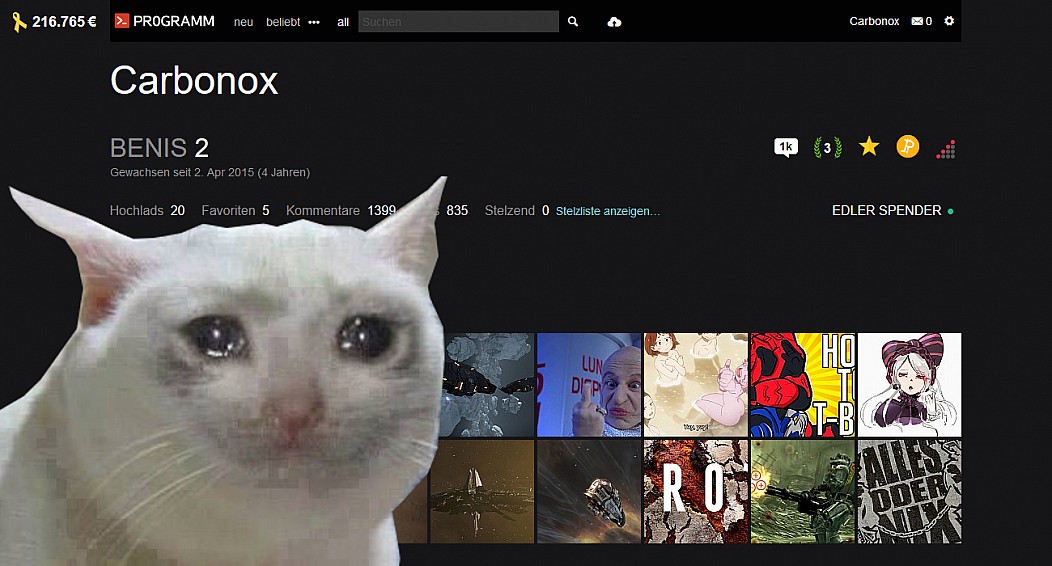Open the Kommentare 1399 tab

point(341,211)
